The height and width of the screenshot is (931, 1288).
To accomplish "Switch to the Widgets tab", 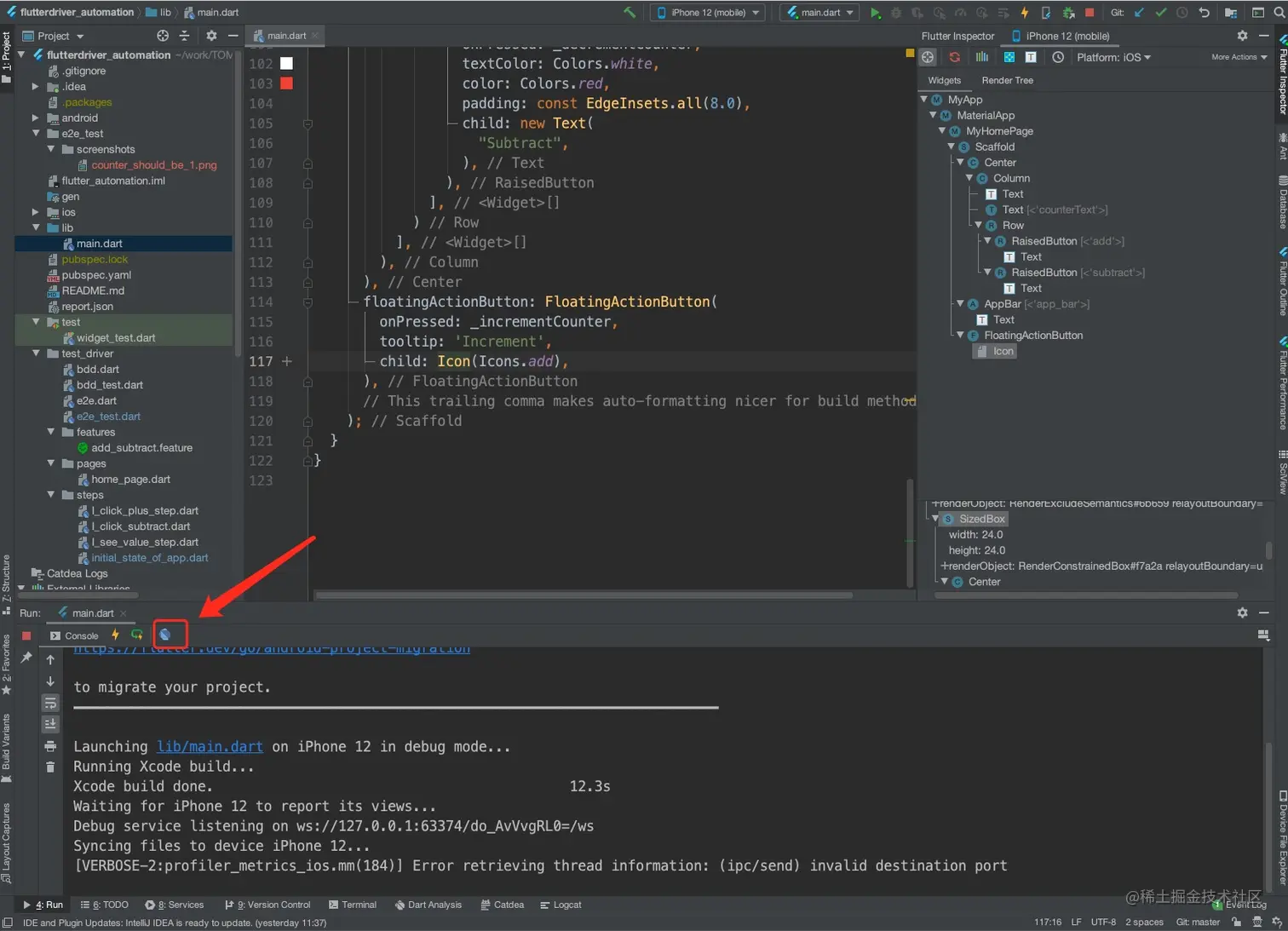I will 944,80.
